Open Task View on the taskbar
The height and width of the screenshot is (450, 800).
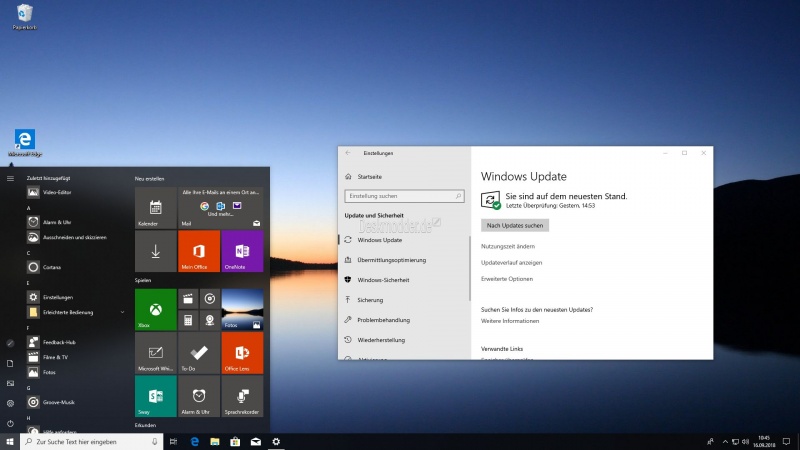tap(173, 442)
